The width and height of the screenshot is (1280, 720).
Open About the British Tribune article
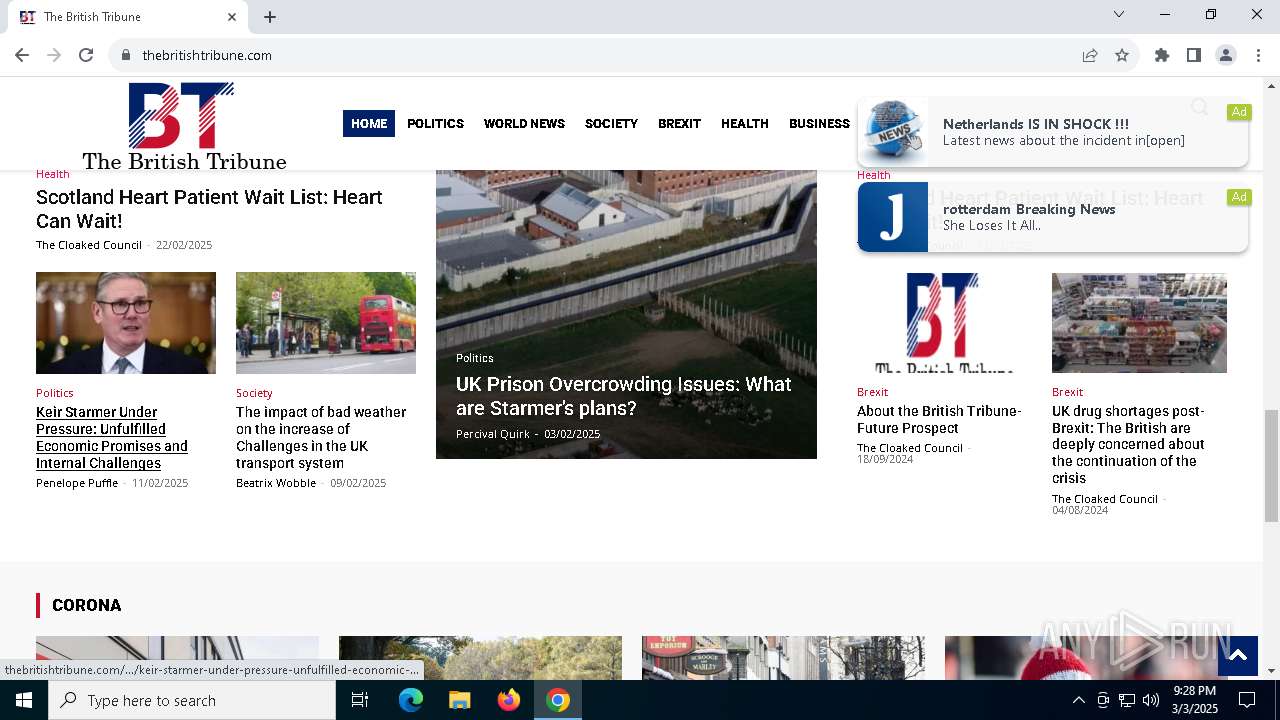tap(939, 419)
